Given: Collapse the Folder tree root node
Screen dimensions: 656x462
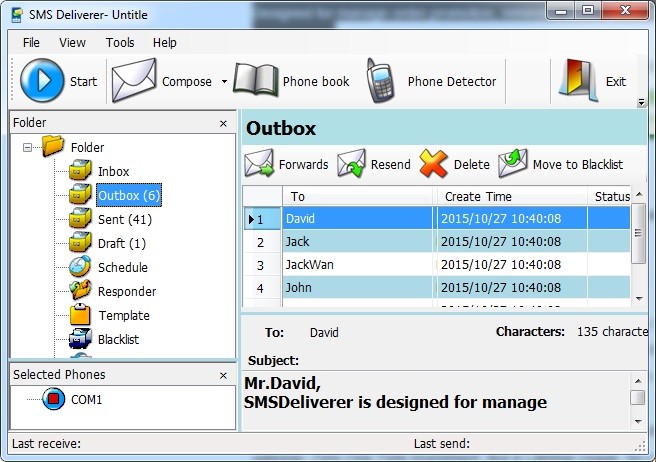Looking at the screenshot, I should pos(27,148).
